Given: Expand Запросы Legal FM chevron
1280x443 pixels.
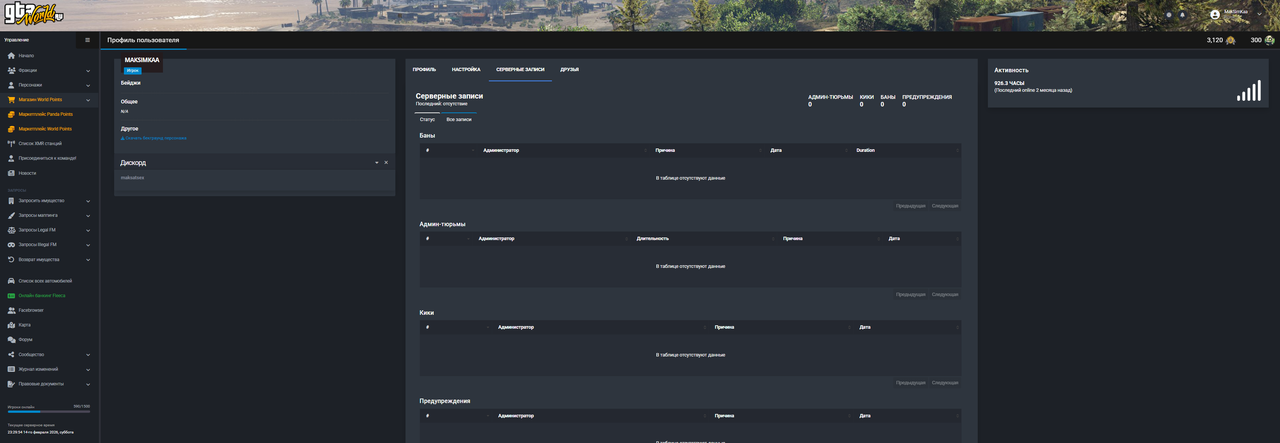Looking at the screenshot, I should coord(88,230).
